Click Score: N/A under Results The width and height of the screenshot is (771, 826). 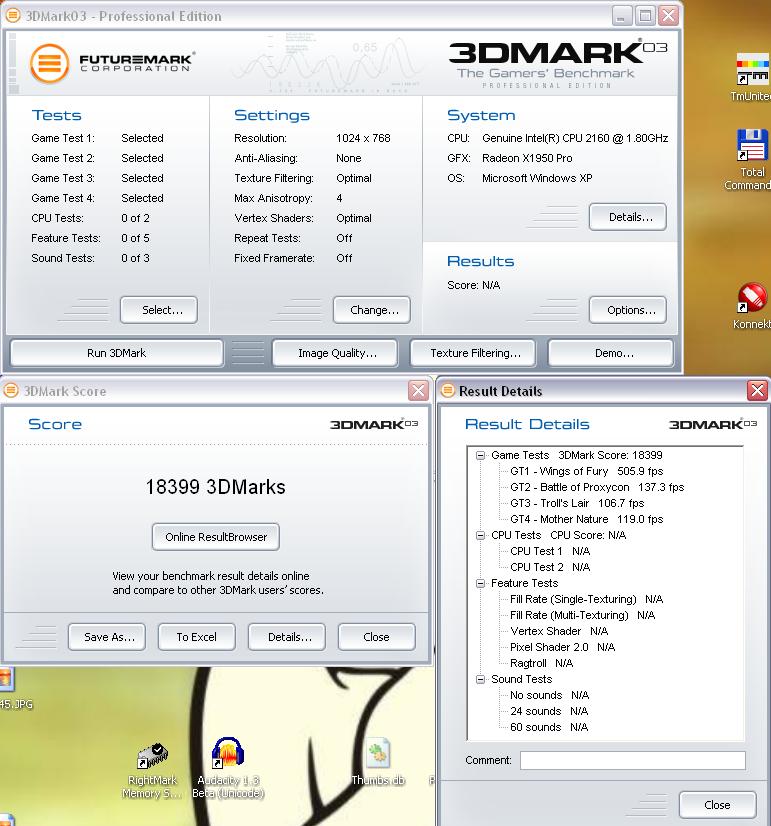coord(473,285)
